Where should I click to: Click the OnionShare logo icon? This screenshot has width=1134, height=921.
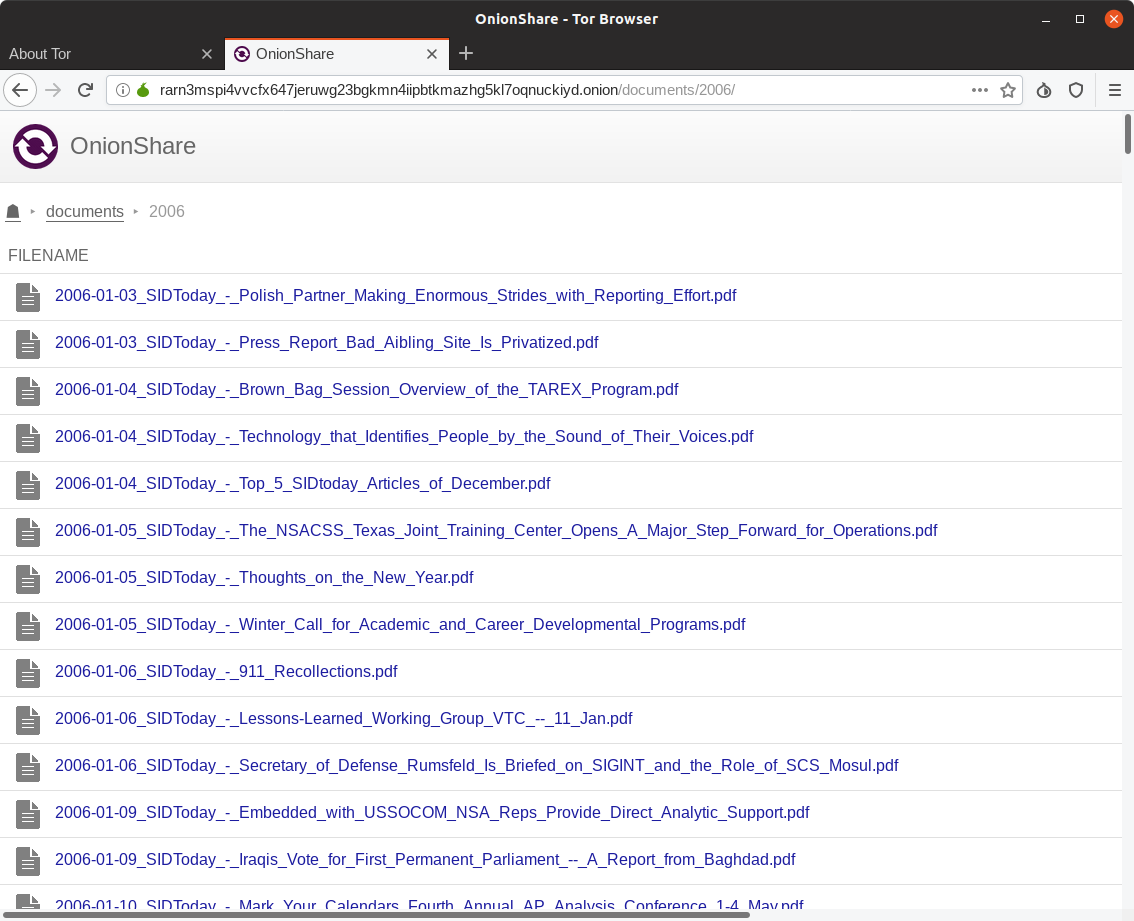tap(35, 147)
